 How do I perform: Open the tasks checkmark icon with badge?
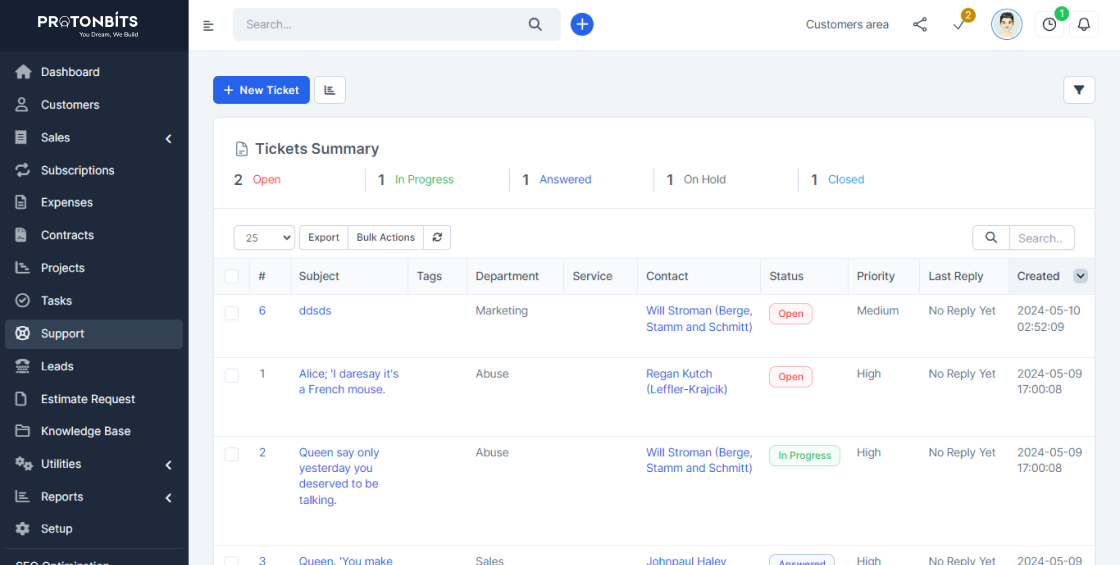959,25
